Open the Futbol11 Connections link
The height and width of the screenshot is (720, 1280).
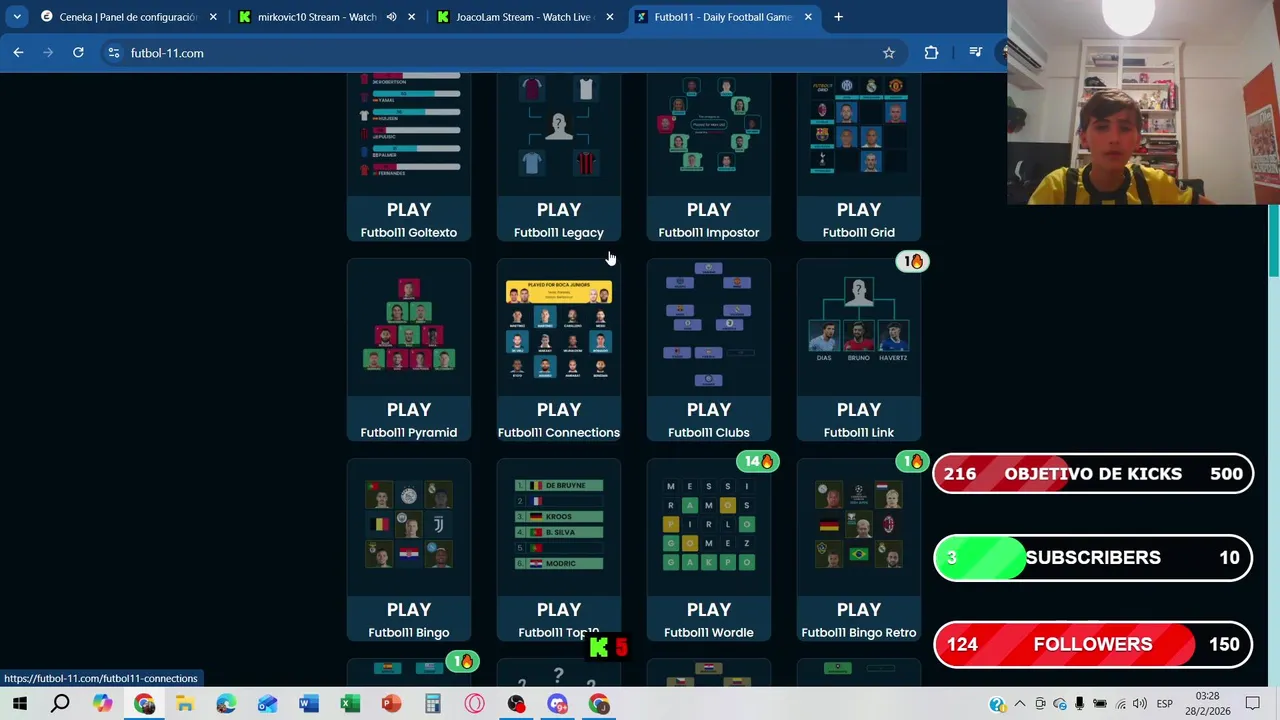(559, 432)
